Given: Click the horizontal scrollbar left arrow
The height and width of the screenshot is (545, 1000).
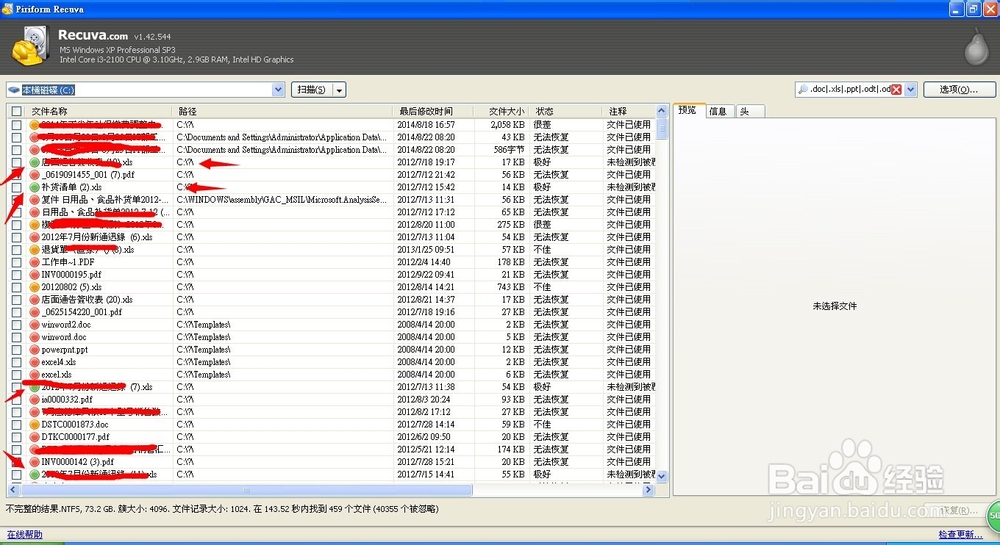Looking at the screenshot, I should point(13,490).
